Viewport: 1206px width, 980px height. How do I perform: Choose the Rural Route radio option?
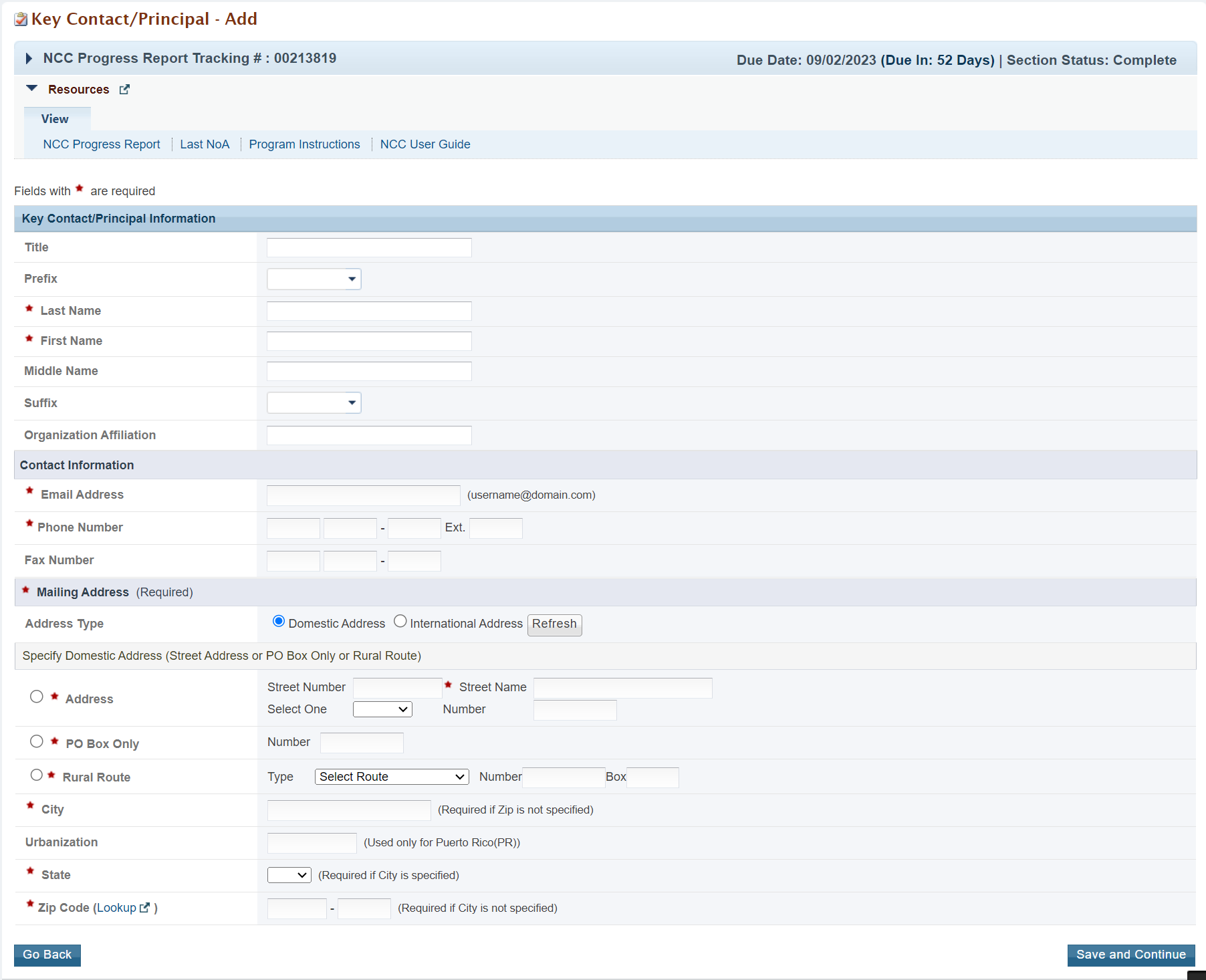[37, 775]
